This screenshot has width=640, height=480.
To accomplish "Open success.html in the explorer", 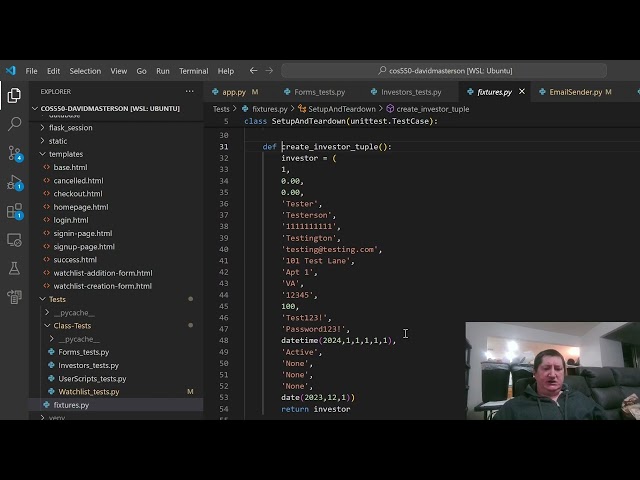I will [75, 260].
